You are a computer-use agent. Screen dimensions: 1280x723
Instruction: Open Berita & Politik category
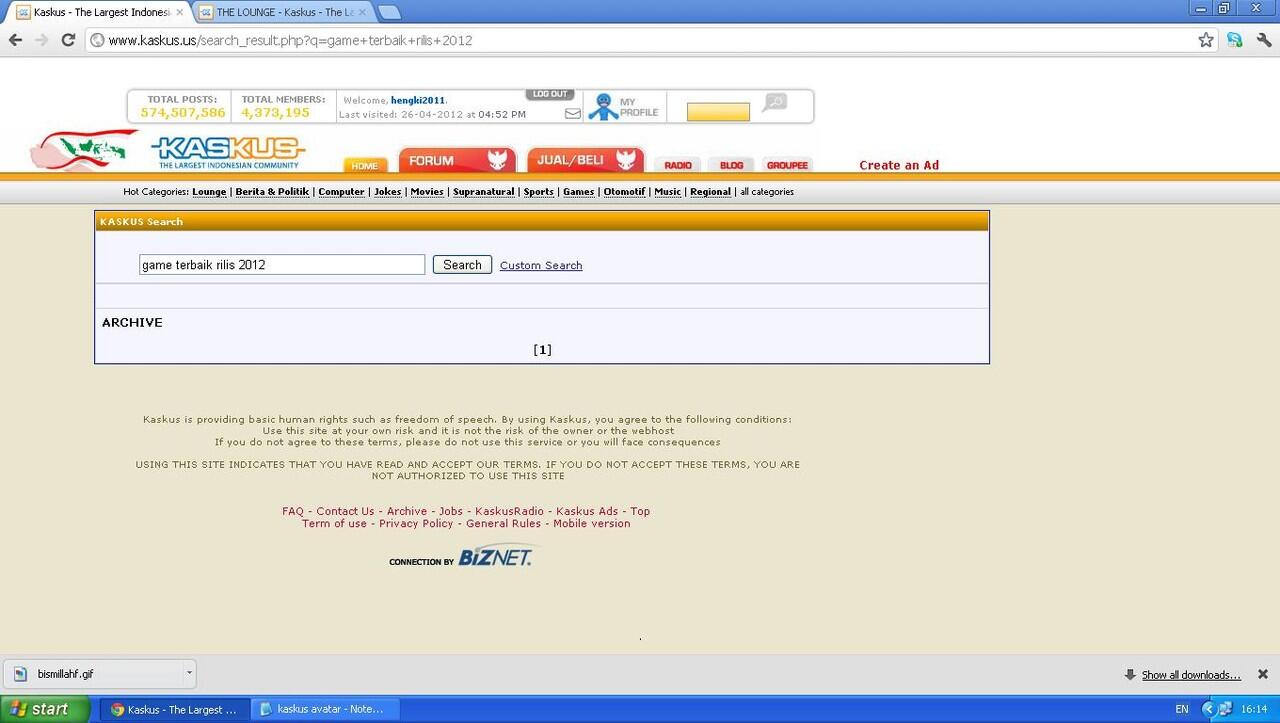click(x=272, y=192)
